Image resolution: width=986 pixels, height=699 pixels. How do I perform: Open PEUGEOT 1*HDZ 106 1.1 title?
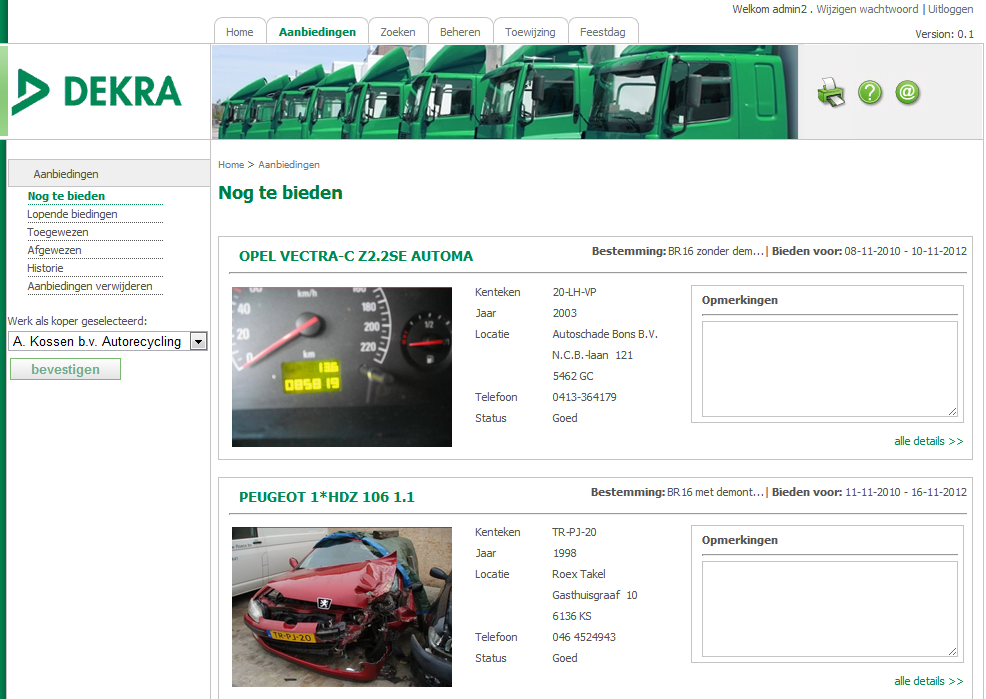(326, 497)
